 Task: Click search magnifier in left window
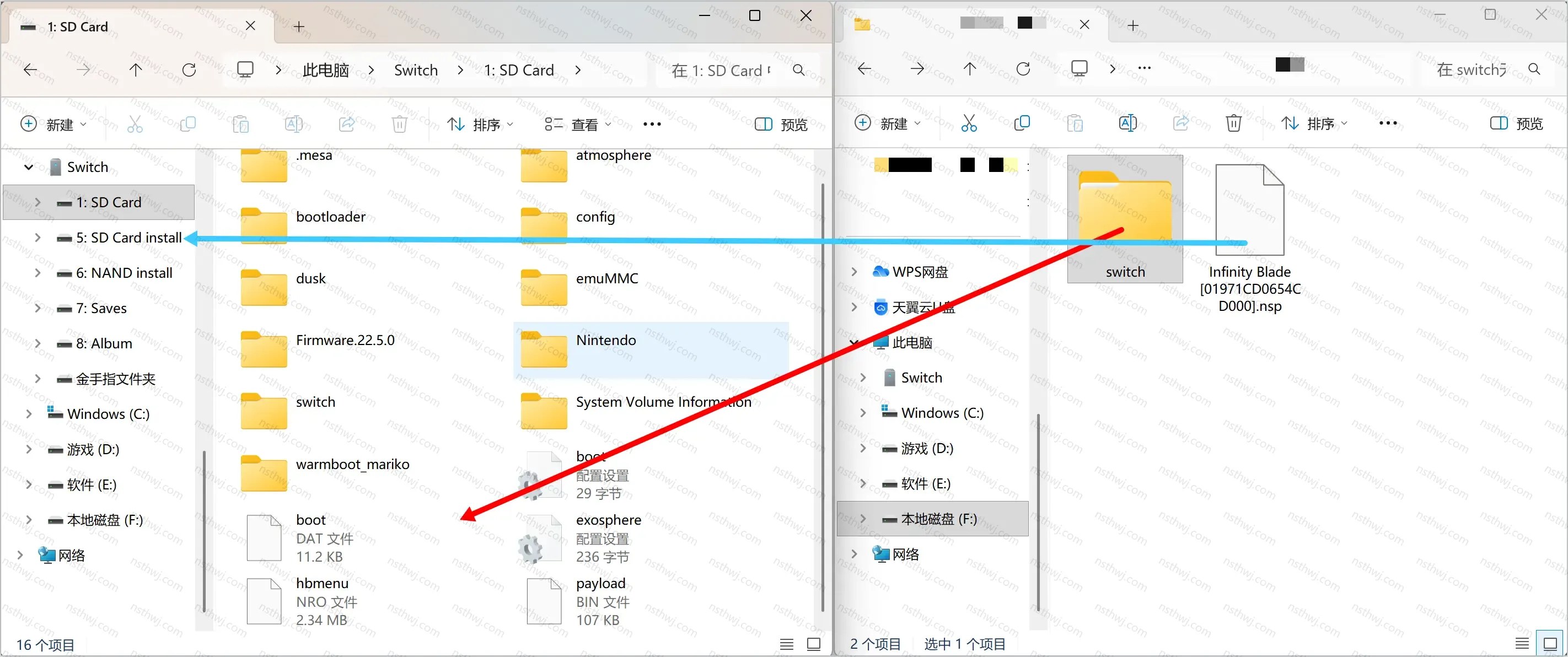click(x=798, y=70)
